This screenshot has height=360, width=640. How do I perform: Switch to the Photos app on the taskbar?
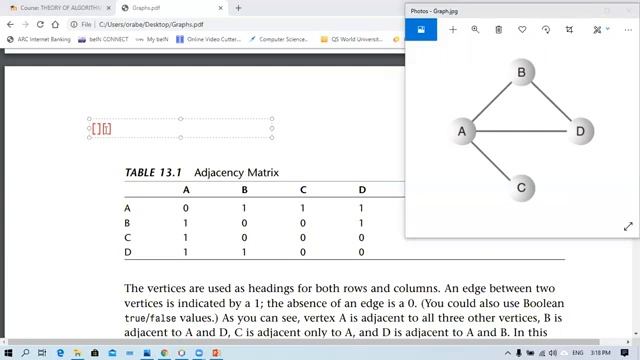(x=147, y=353)
